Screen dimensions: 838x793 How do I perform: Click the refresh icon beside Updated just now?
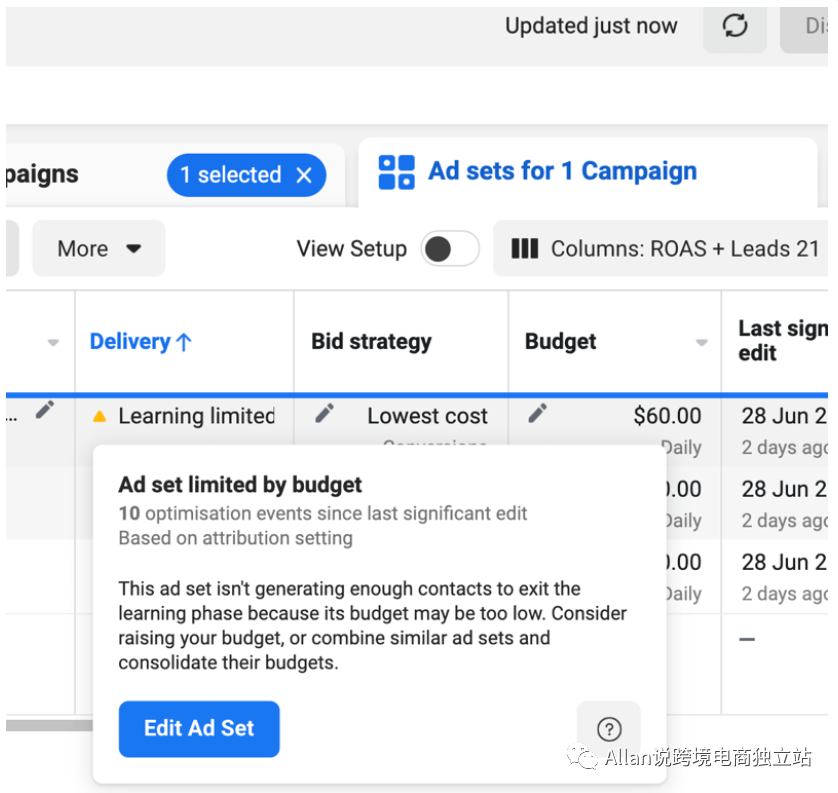[735, 26]
